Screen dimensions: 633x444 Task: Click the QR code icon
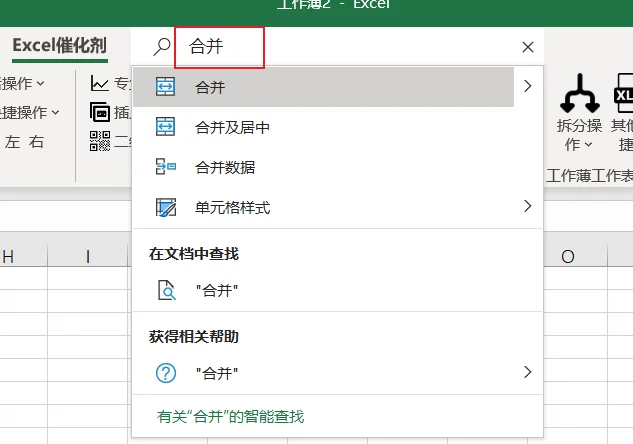[x=100, y=141]
